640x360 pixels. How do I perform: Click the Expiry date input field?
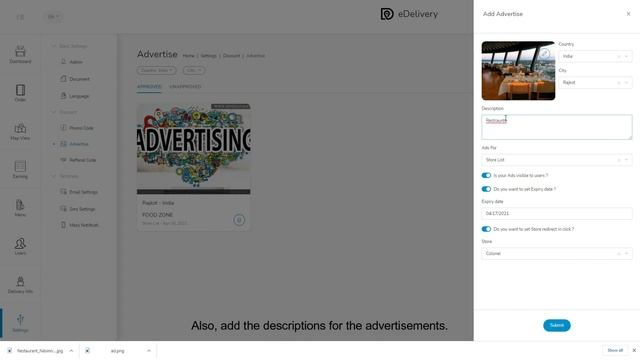click(557, 213)
